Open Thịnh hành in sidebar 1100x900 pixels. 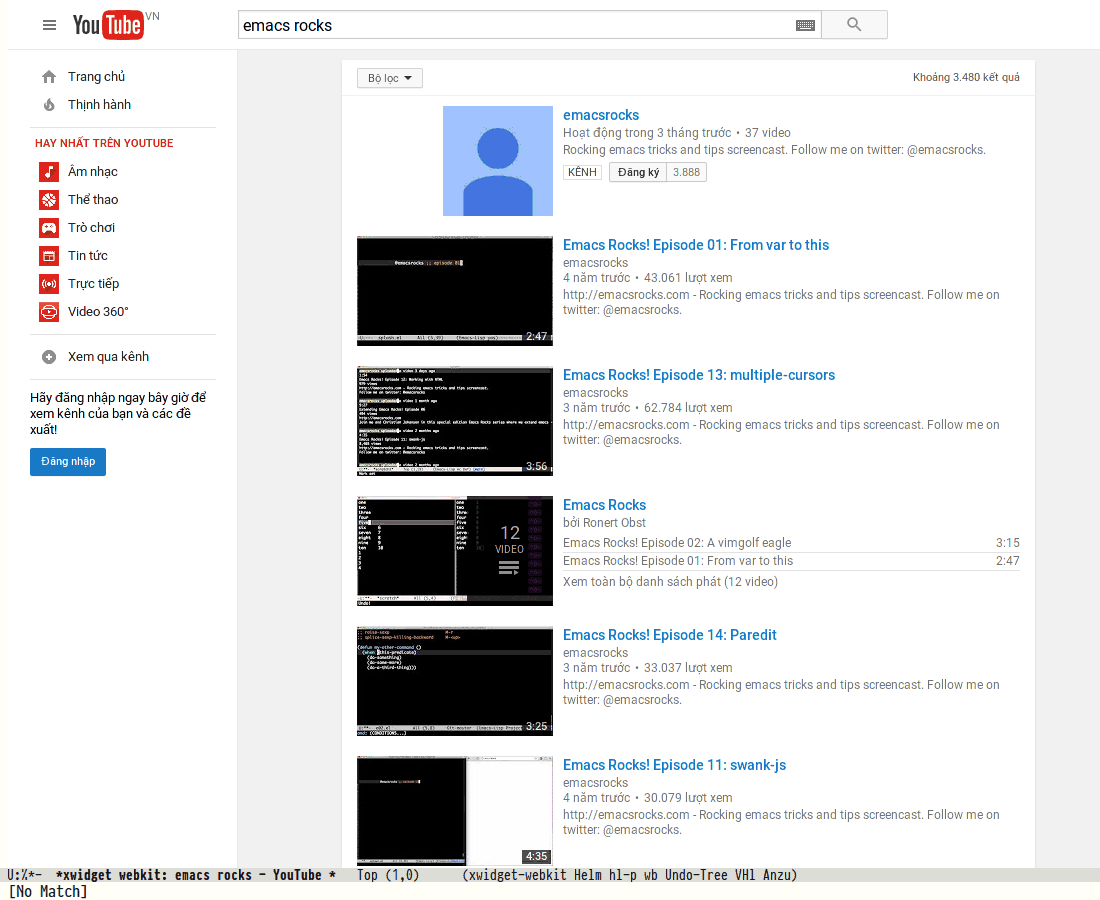pyautogui.click(x=99, y=105)
